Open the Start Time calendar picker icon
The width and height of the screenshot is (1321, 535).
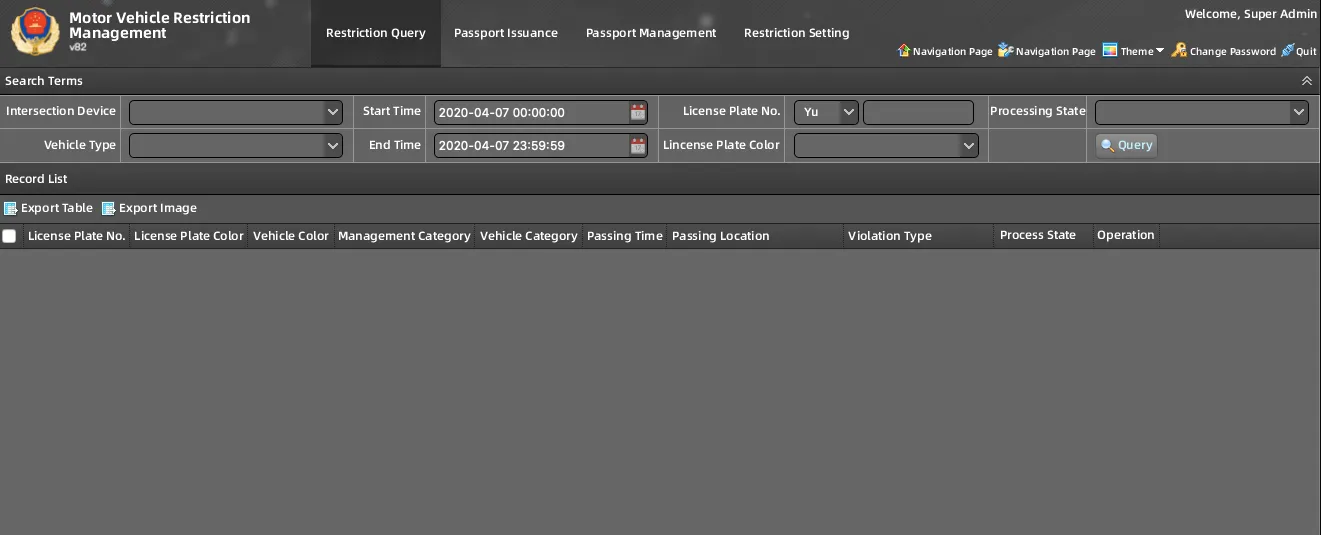pyautogui.click(x=638, y=112)
